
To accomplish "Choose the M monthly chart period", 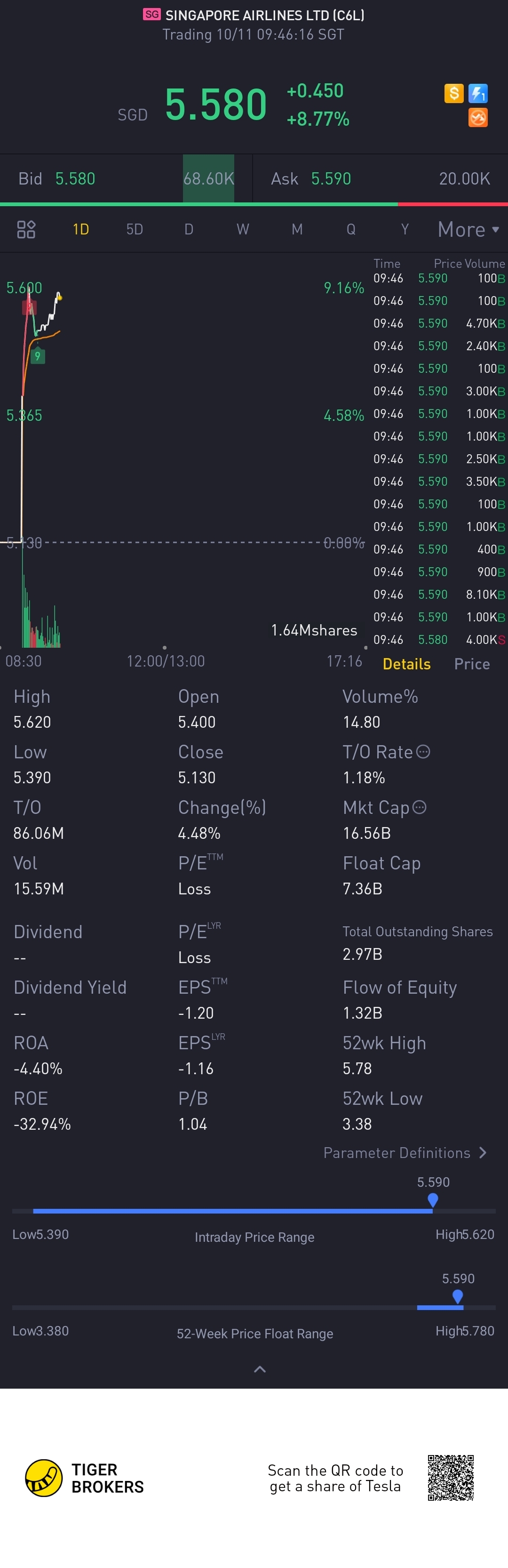I will 297,229.
